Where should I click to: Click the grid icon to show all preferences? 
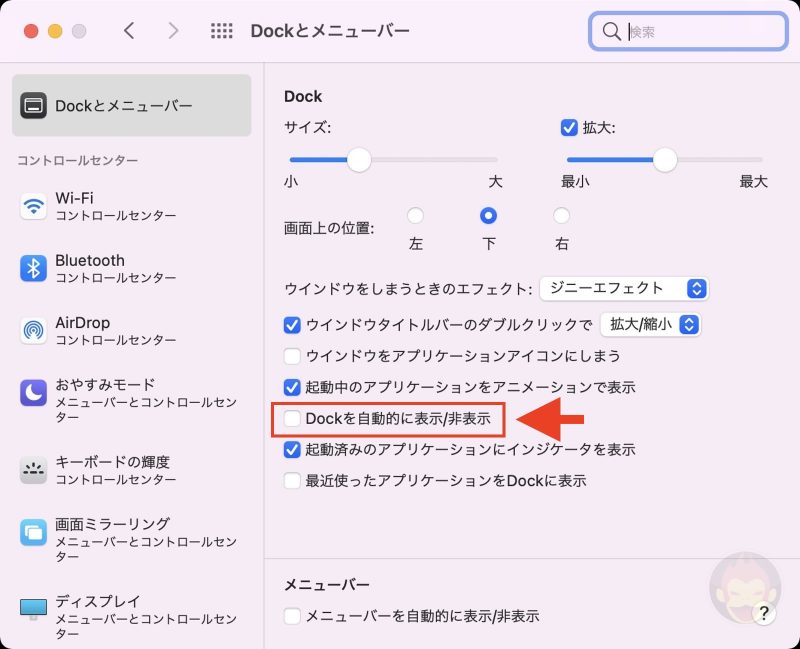pyautogui.click(x=220, y=30)
